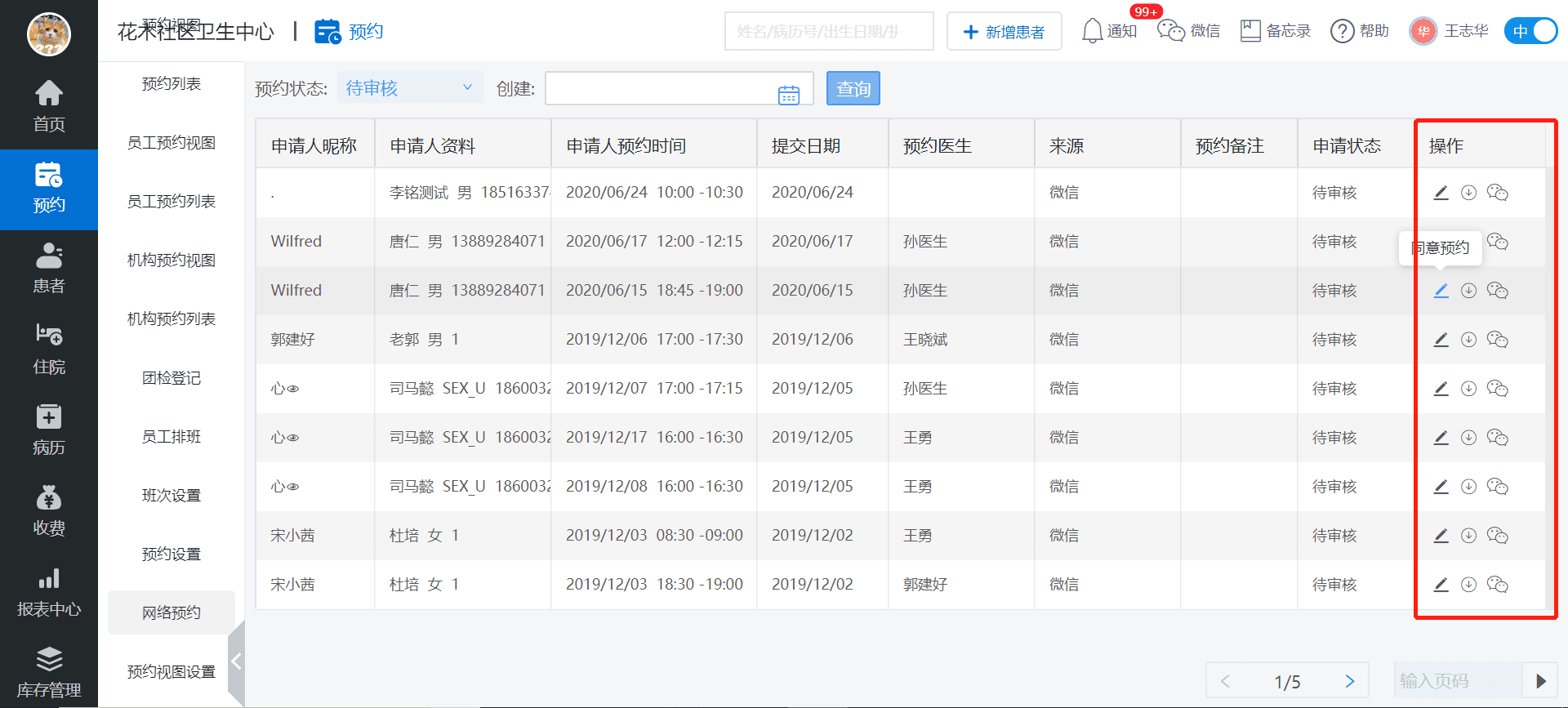Click edit pencil icon for 郭建好 row
The height and width of the screenshot is (708, 1568).
pos(1441,340)
